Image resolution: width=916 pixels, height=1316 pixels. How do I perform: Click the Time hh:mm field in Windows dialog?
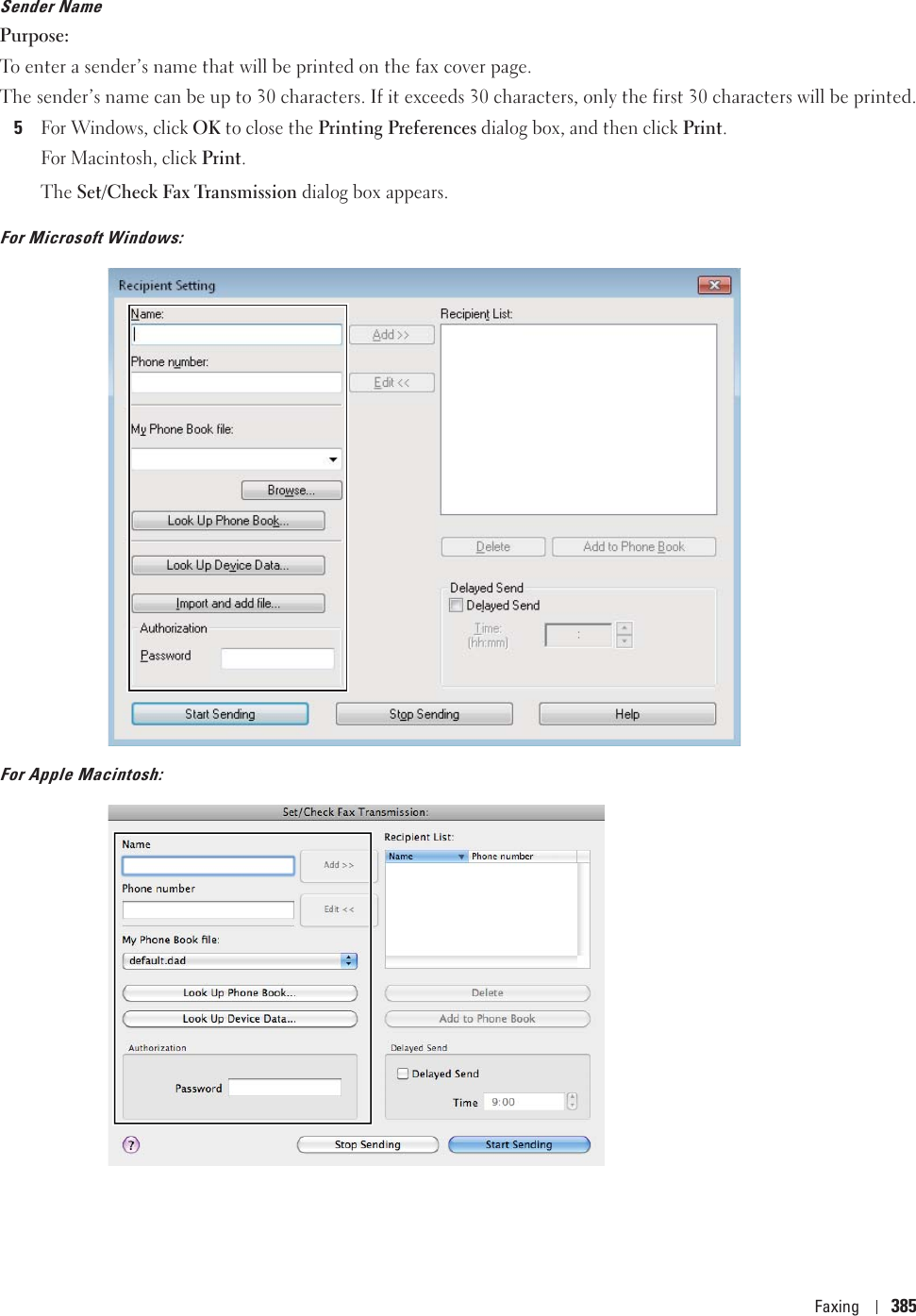[579, 635]
